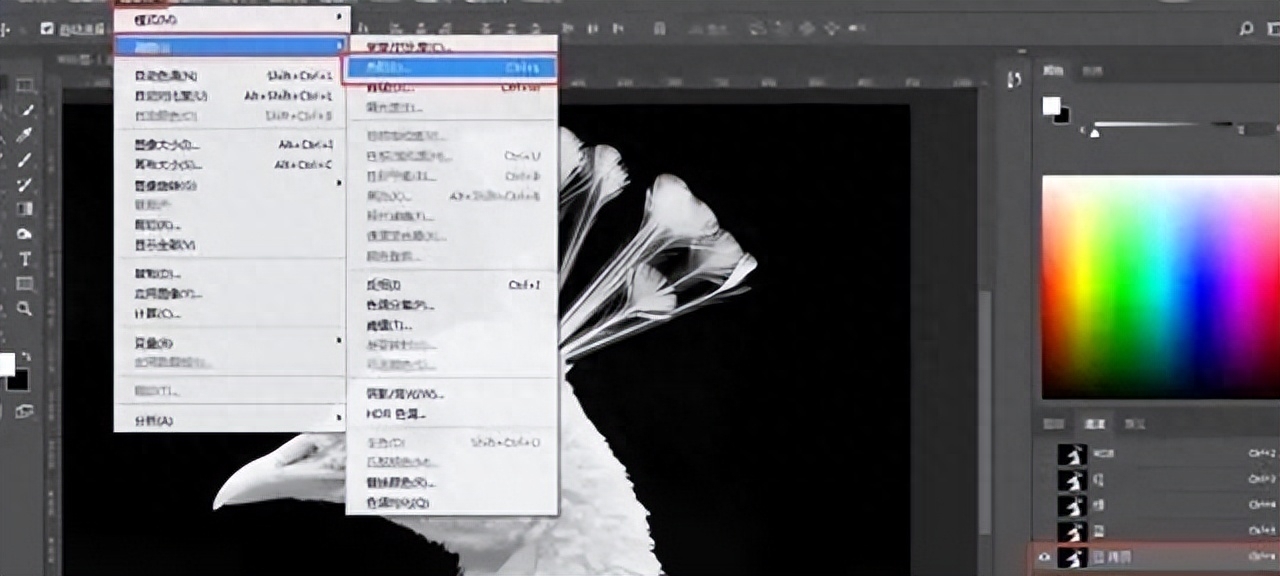Click the foreground color swatch in Color panel
Viewport: 1280px width, 576px height.
1050,105
